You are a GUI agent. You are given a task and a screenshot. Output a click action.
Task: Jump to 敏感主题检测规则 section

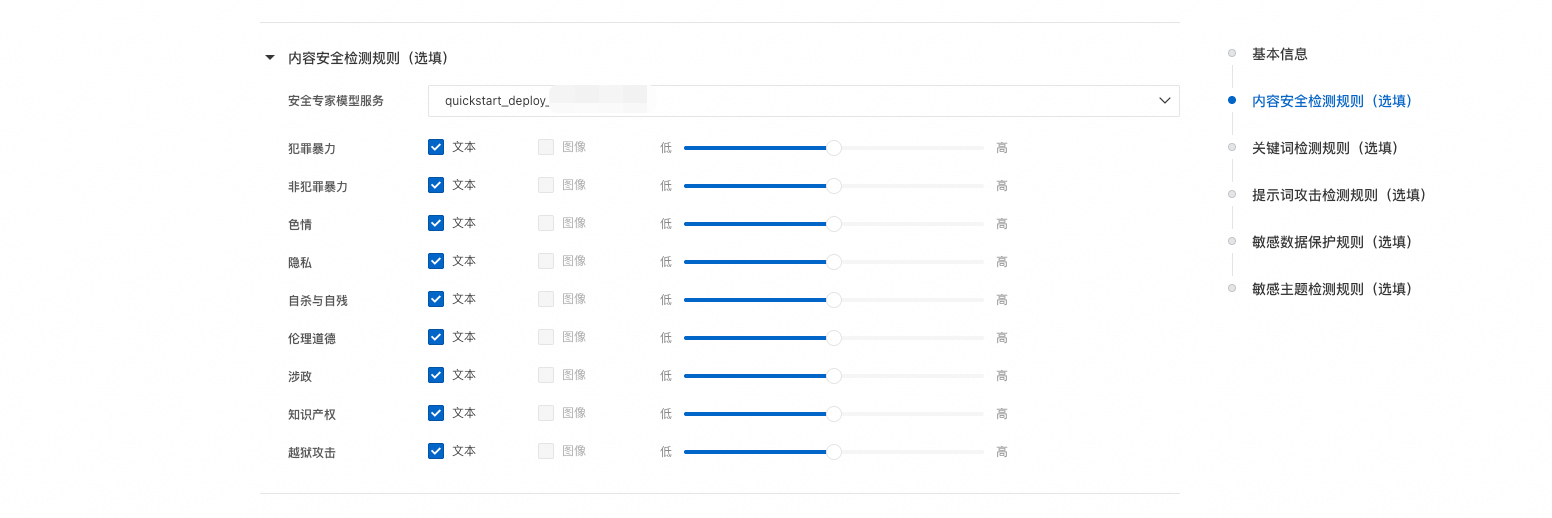pyautogui.click(x=1331, y=289)
